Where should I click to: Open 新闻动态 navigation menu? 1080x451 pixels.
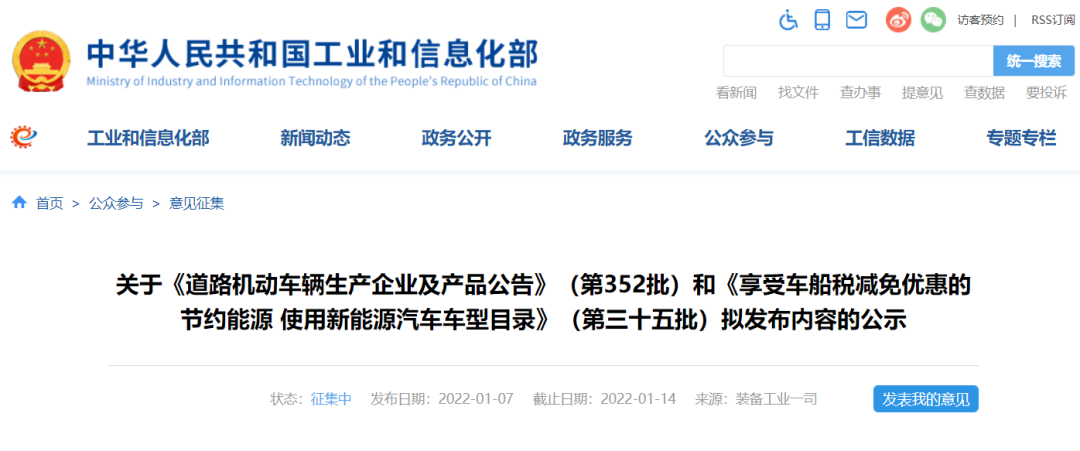(x=315, y=138)
